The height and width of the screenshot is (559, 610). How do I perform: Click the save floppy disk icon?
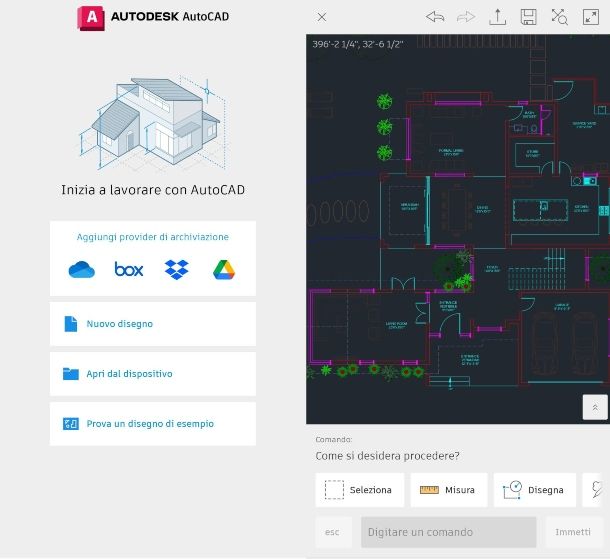pyautogui.click(x=528, y=17)
